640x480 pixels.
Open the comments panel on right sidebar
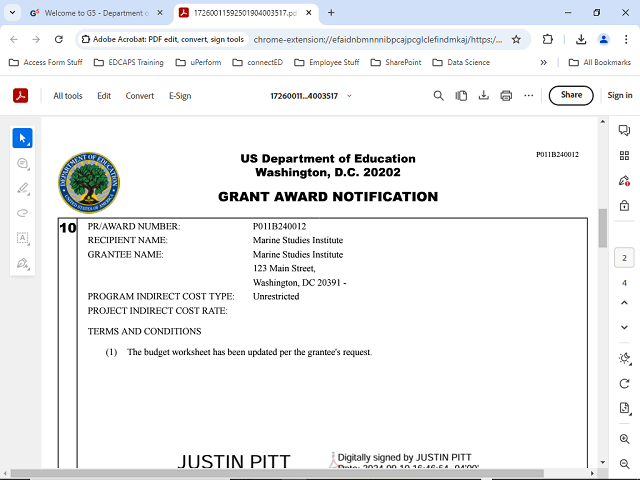(x=624, y=130)
